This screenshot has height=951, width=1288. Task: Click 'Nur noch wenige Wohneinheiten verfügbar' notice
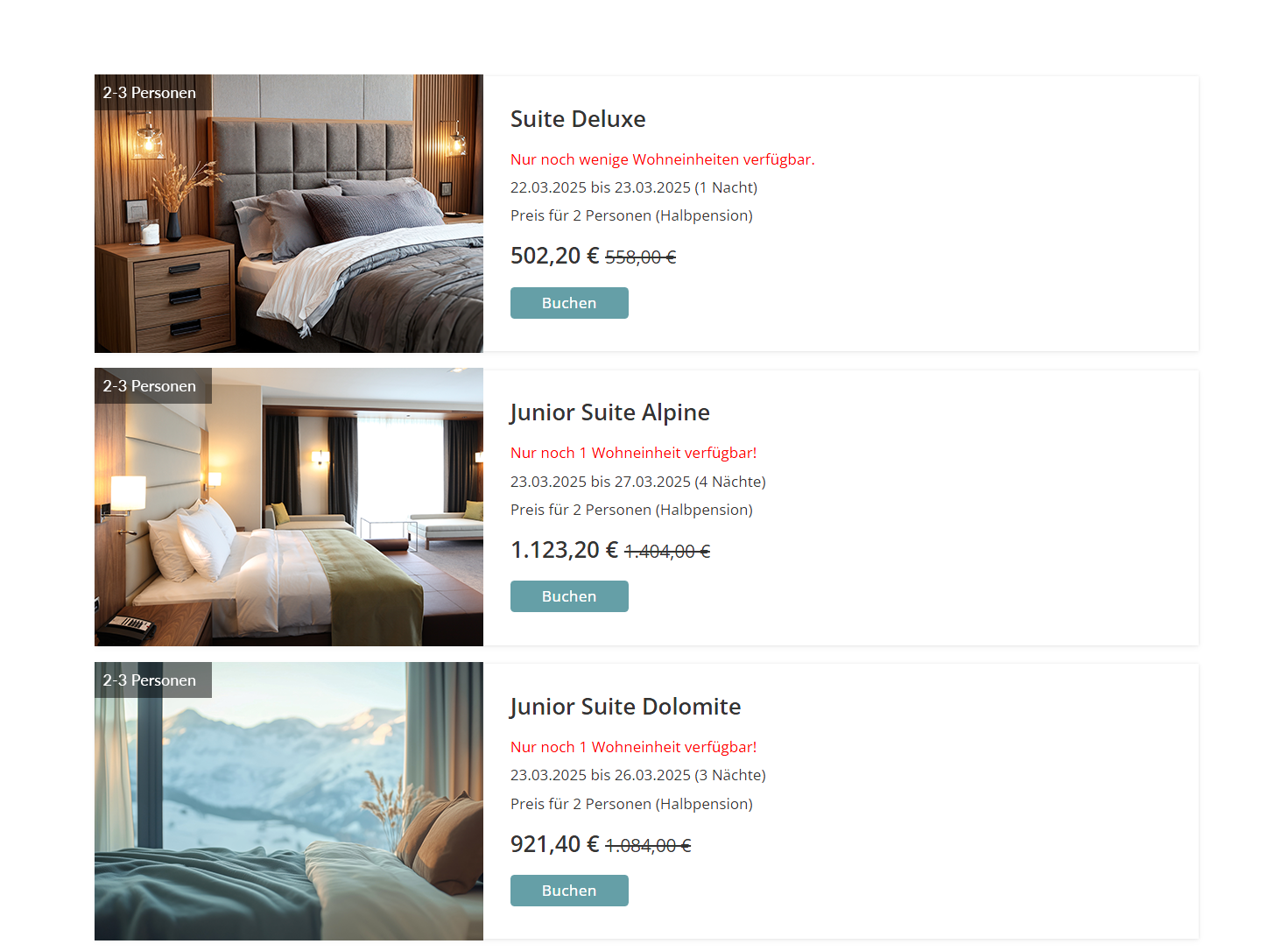pyautogui.click(x=663, y=159)
